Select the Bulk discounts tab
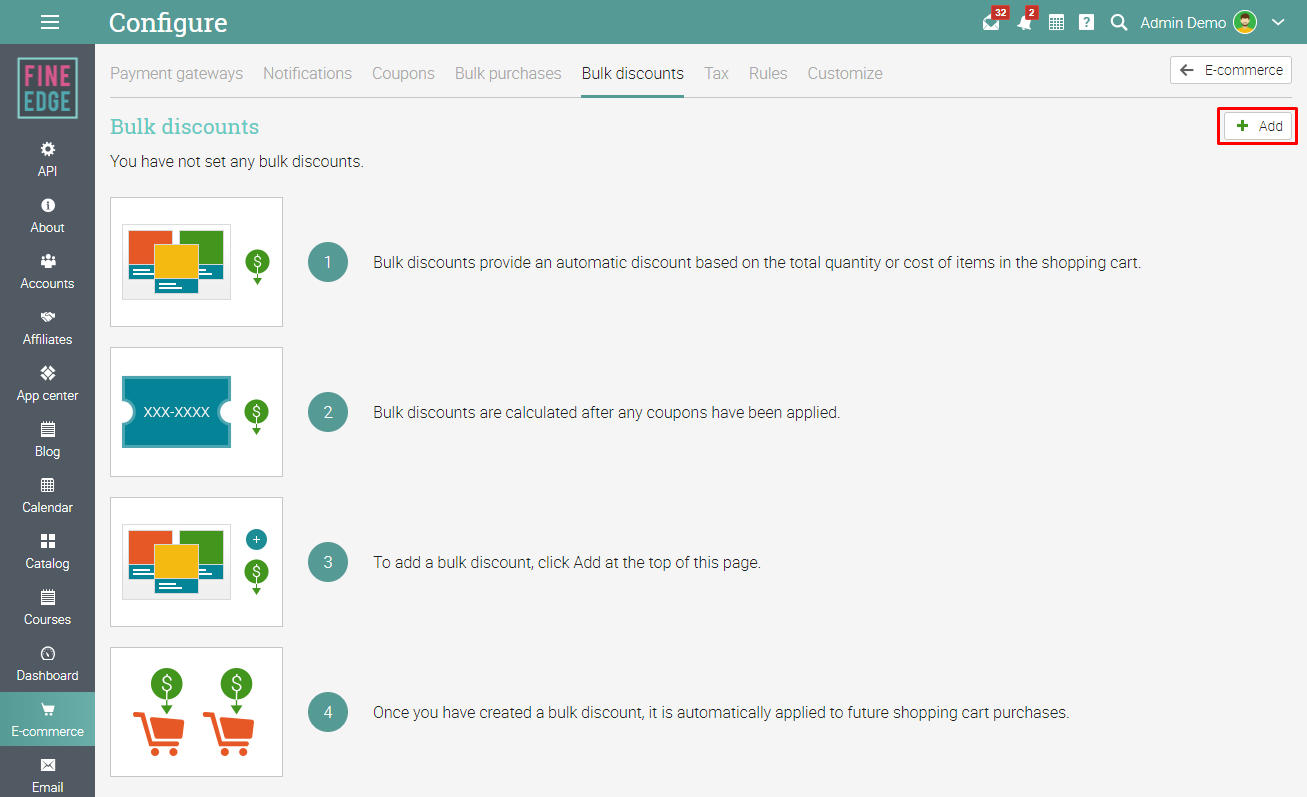Screen dimensions: 1307x797 [633, 73]
